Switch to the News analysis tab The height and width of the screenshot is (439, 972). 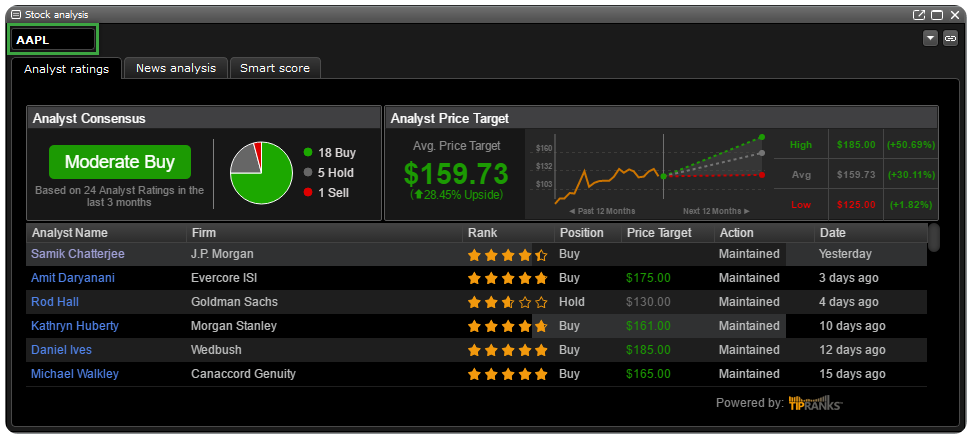point(176,68)
